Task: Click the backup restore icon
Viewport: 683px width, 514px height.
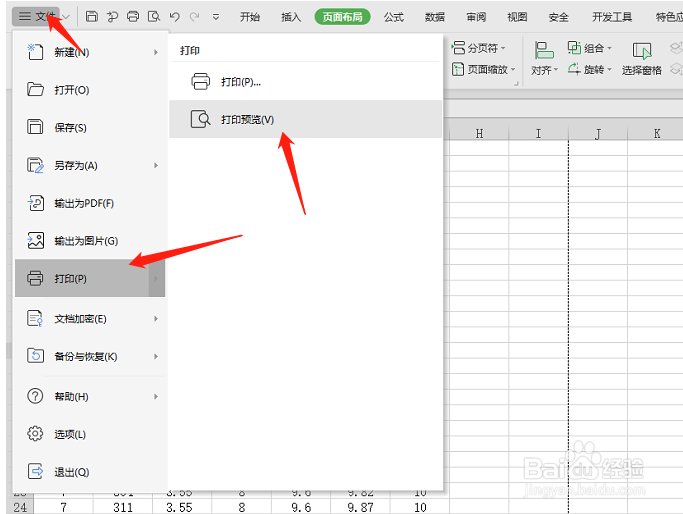Action: 35,355
